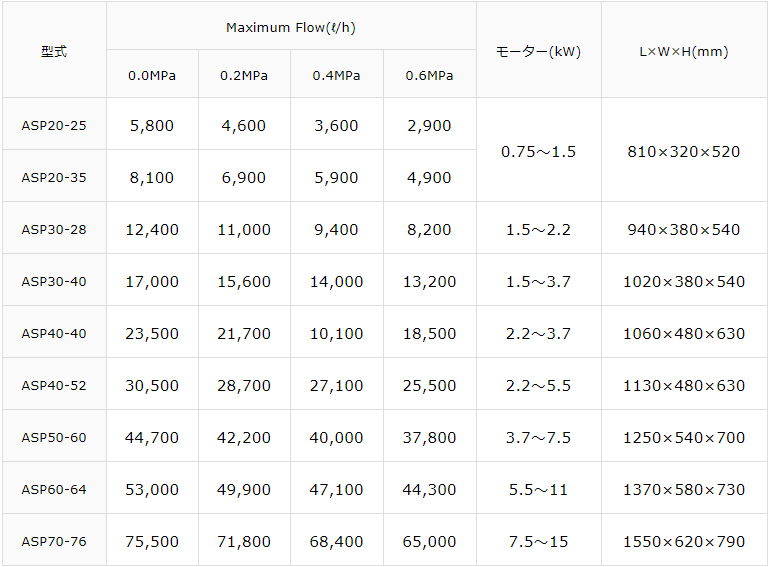Select the 44,700 flow value
The width and height of the screenshot is (772, 567).
pos(152,438)
